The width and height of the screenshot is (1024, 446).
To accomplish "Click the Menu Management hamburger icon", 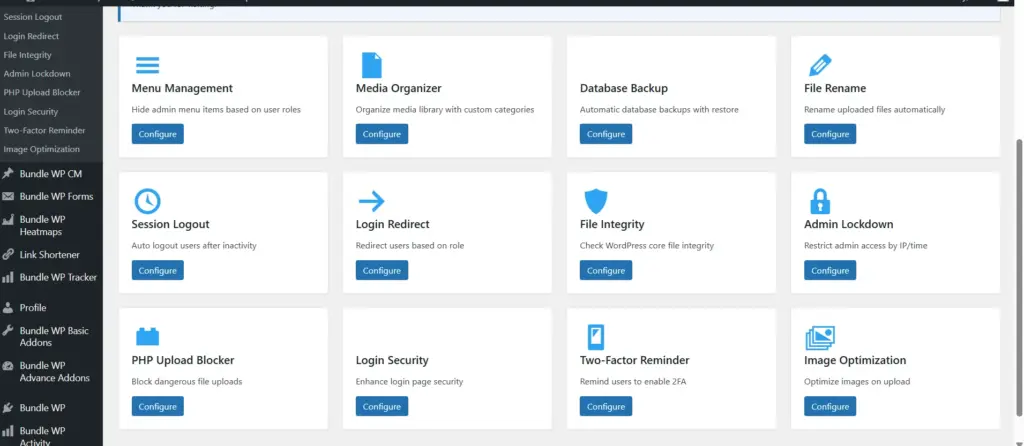I will click(148, 65).
